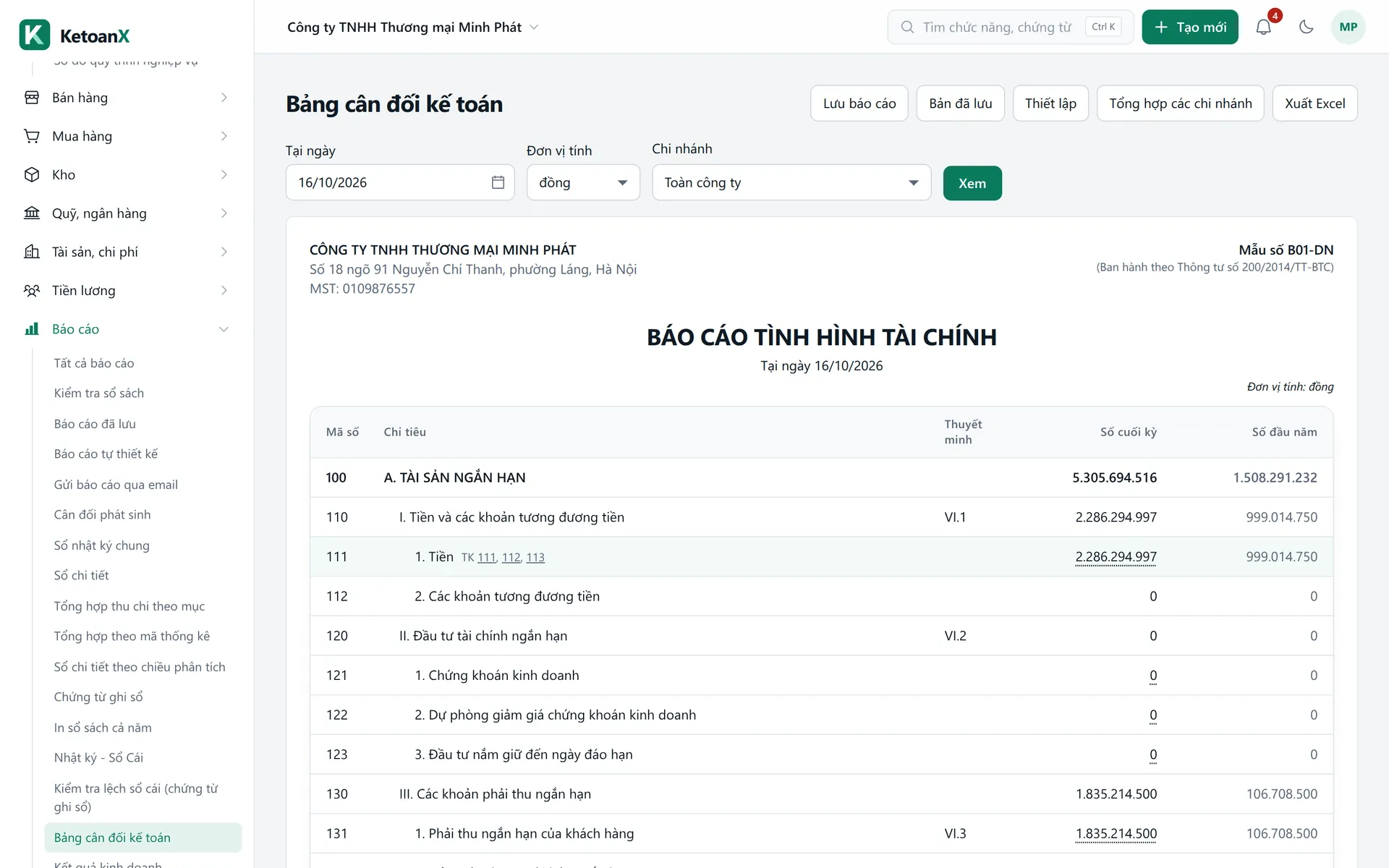Click the Tiền lương people icon
This screenshot has width=1389, height=868.
[x=32, y=290]
